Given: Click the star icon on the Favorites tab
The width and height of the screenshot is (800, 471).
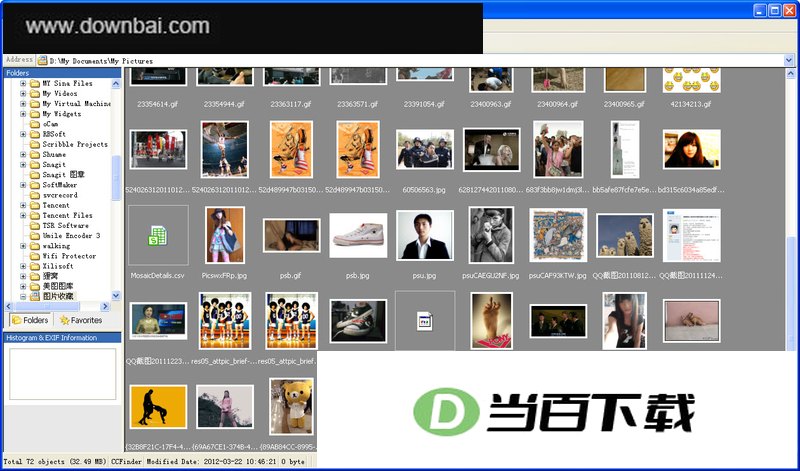Looking at the screenshot, I should [64, 320].
